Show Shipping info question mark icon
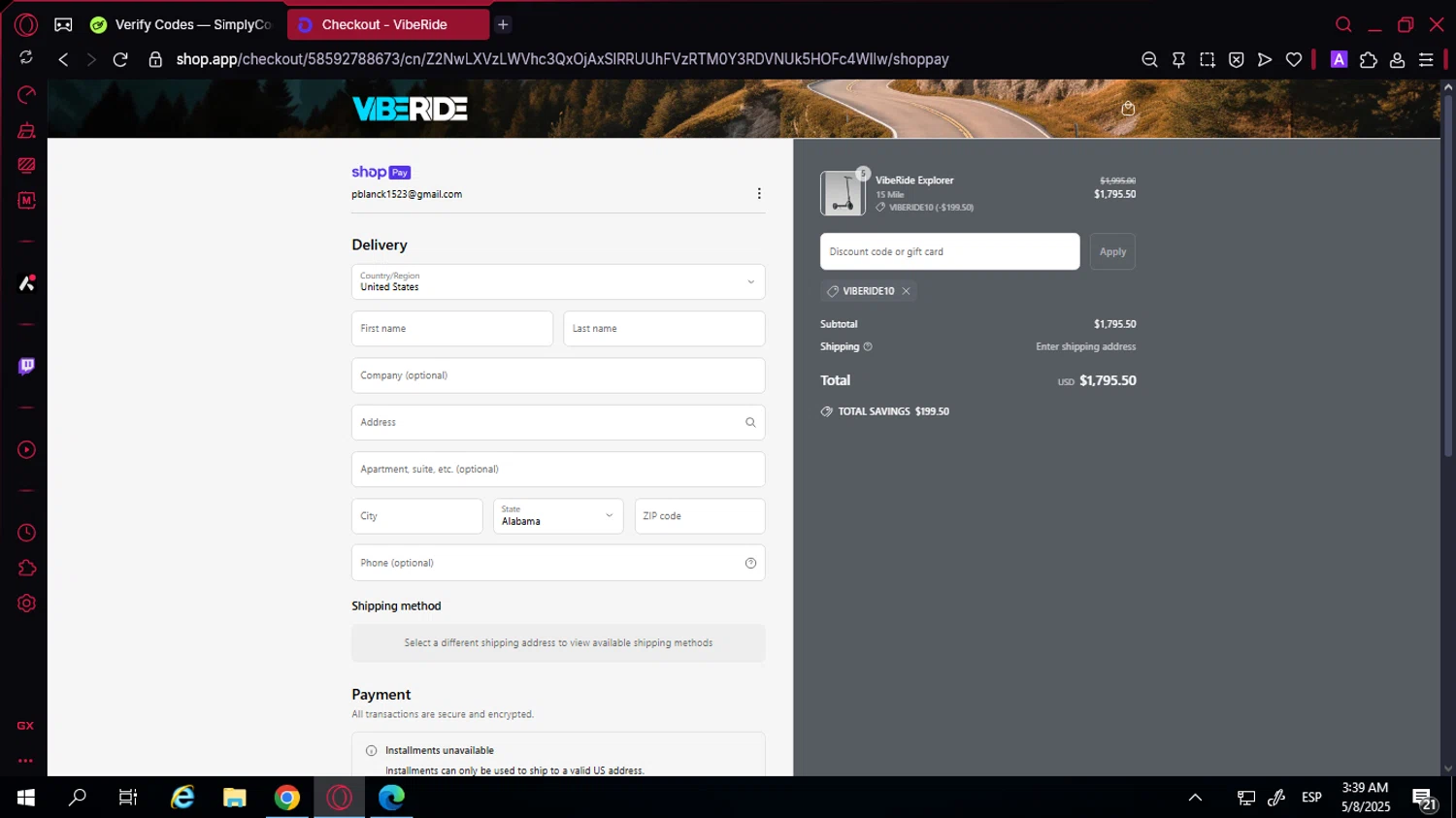Image resolution: width=1456 pixels, height=818 pixels. [x=868, y=346]
